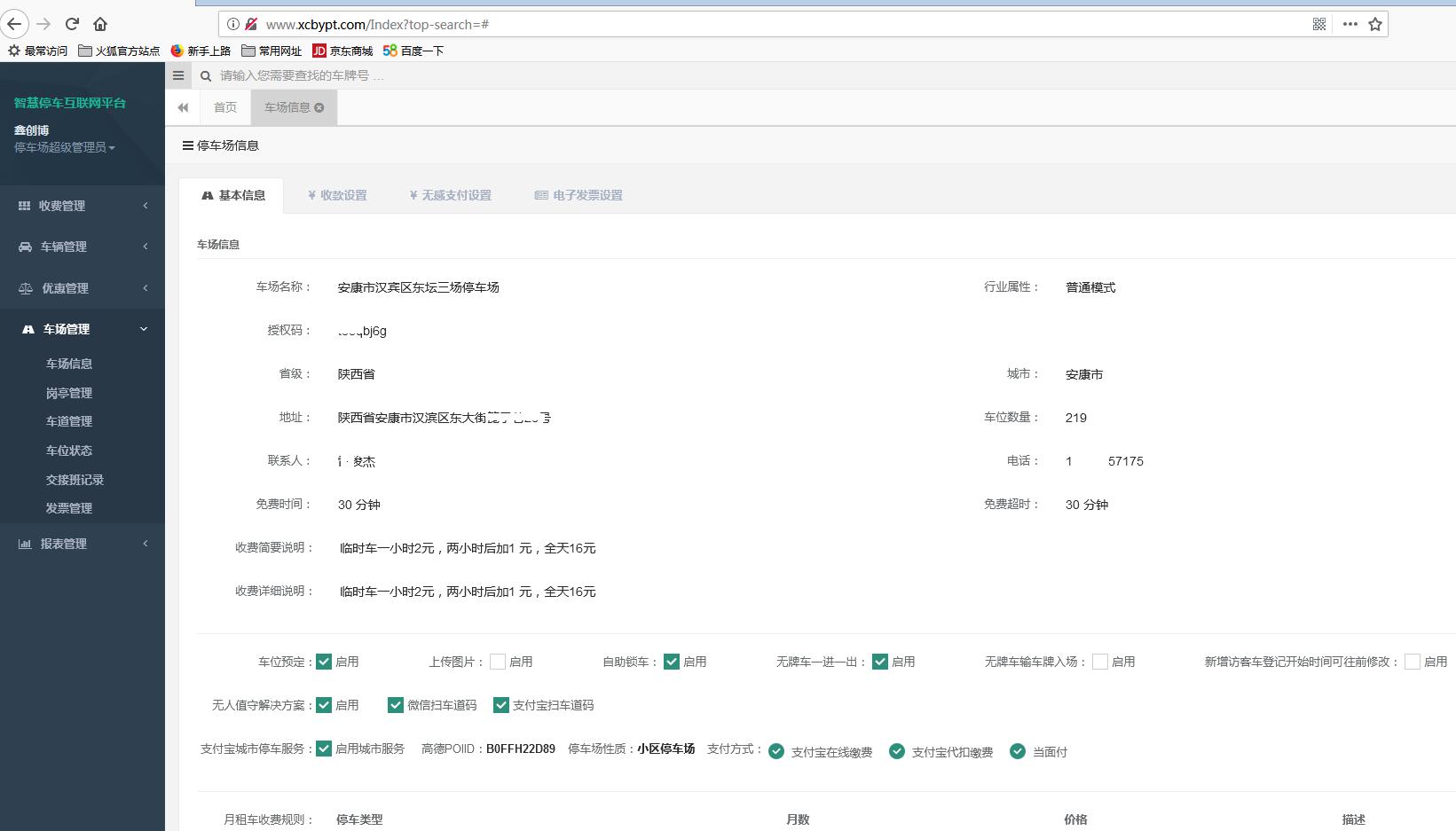This screenshot has width=1456, height=831.
Task: Enable the 上传图片 checkbox
Action: 498,662
